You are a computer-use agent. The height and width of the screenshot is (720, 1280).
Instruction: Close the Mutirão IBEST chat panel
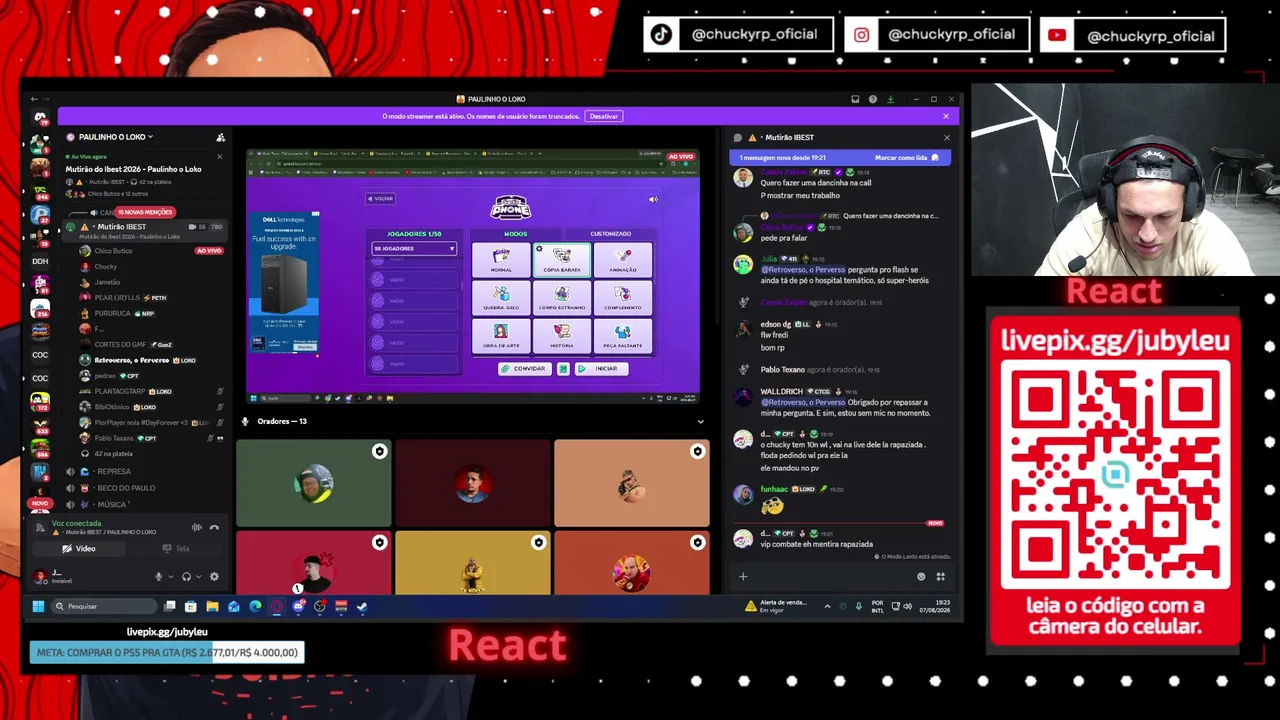pyautogui.click(x=946, y=137)
